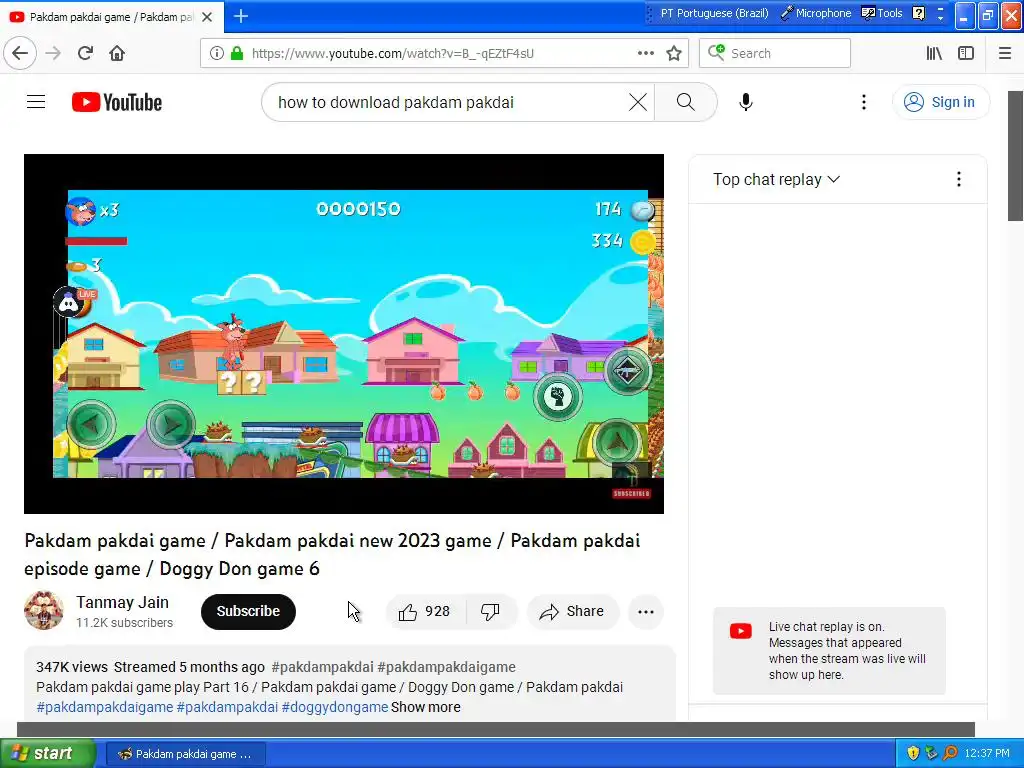Open a new browser tab with plus

click(241, 16)
